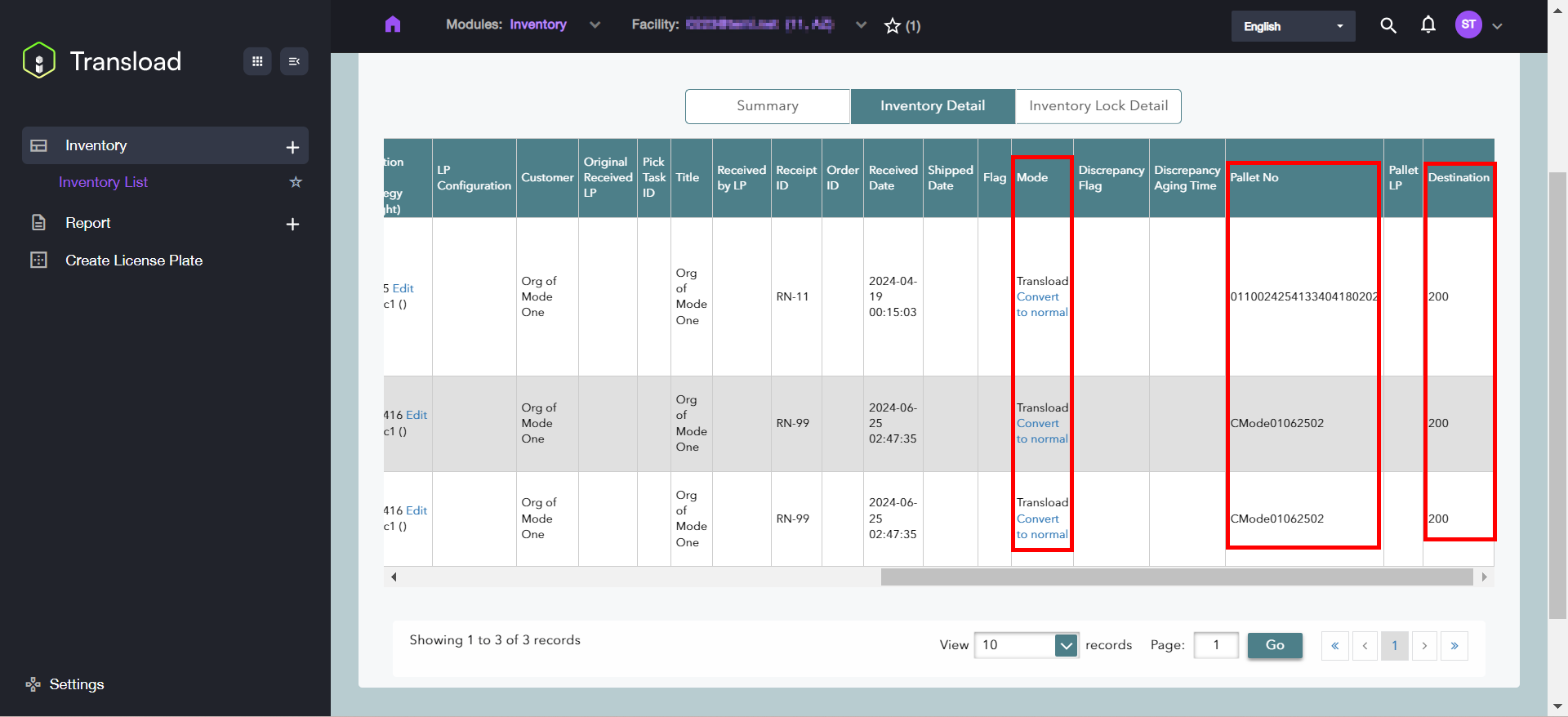
Task: Click the favorites star icon in header
Action: pos(893,26)
